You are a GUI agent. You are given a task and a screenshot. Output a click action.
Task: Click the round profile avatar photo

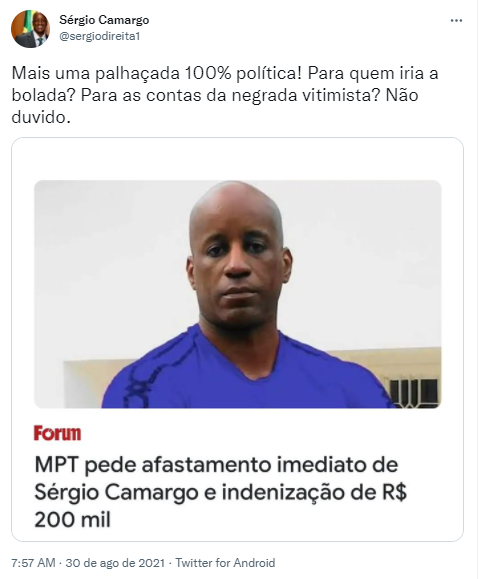click(30, 29)
